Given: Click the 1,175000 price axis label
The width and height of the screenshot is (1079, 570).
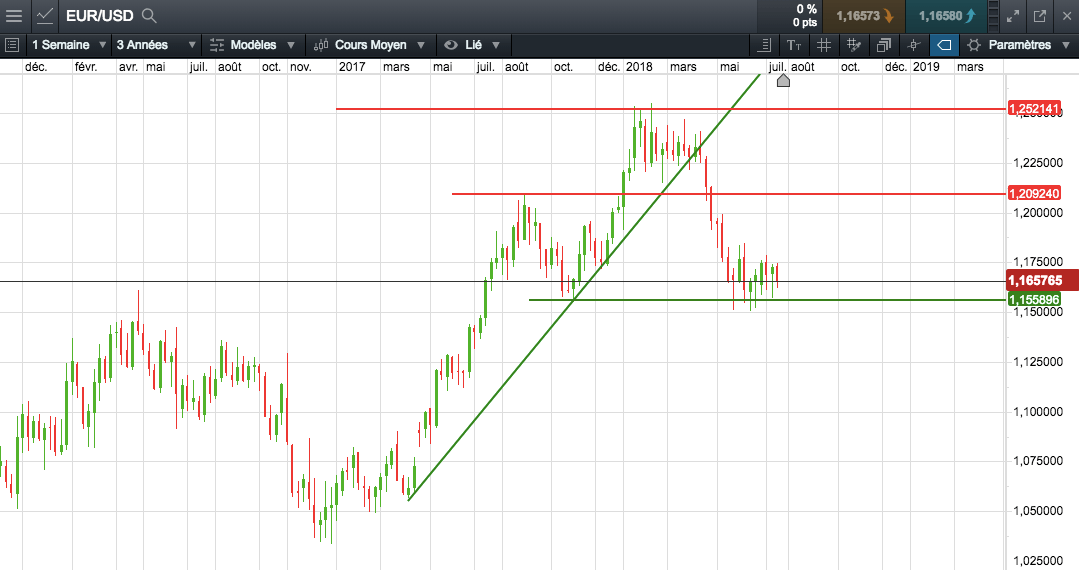Looking at the screenshot, I should coord(1038,262).
